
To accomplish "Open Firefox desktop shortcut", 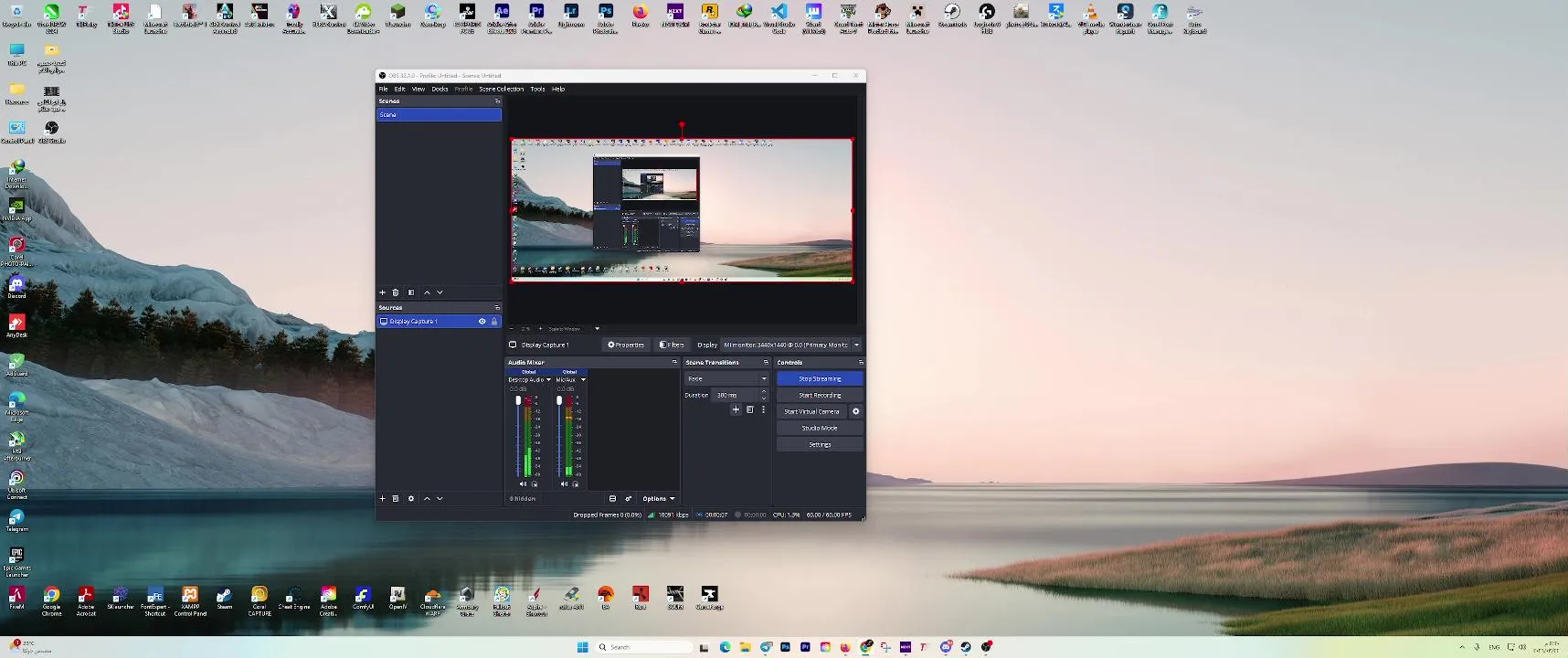I will [x=641, y=16].
